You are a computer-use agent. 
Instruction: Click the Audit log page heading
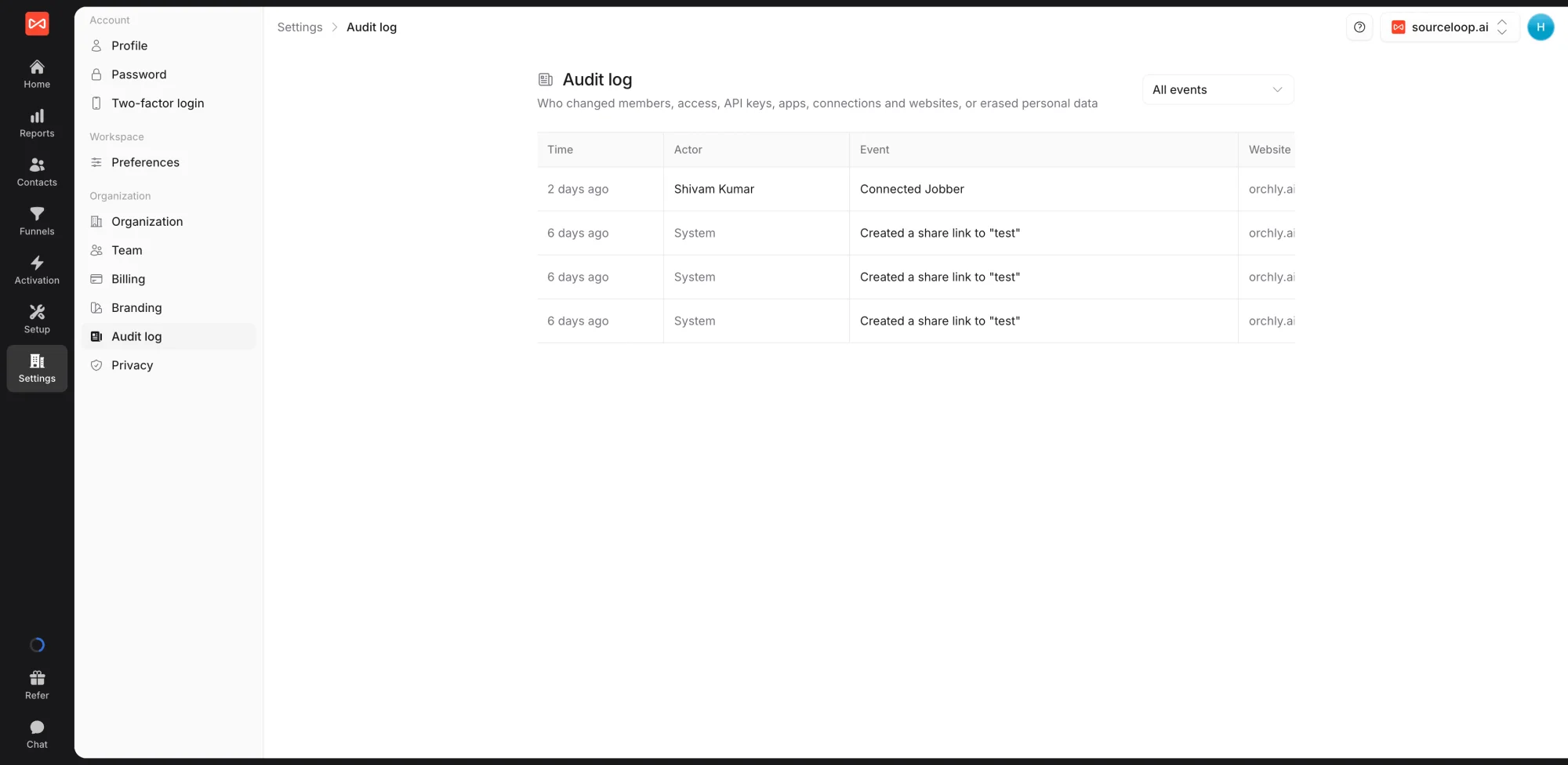coord(597,80)
